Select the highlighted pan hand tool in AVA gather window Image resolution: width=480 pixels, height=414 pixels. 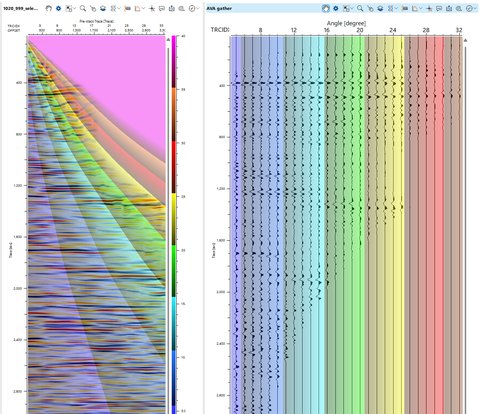[326, 9]
